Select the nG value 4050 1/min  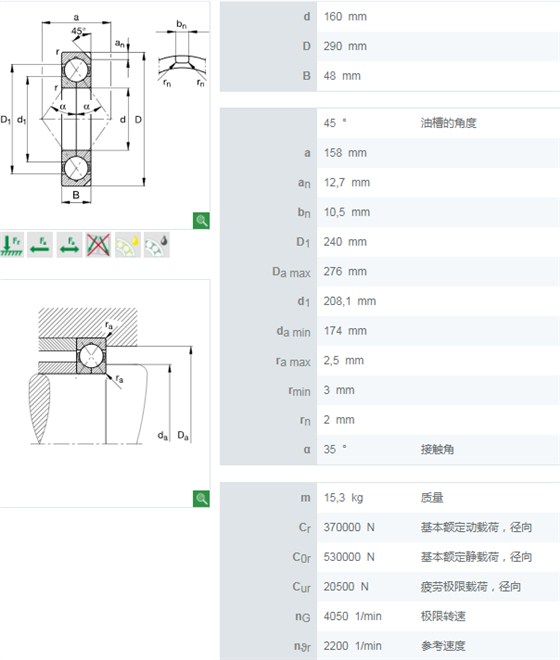[x=353, y=617]
